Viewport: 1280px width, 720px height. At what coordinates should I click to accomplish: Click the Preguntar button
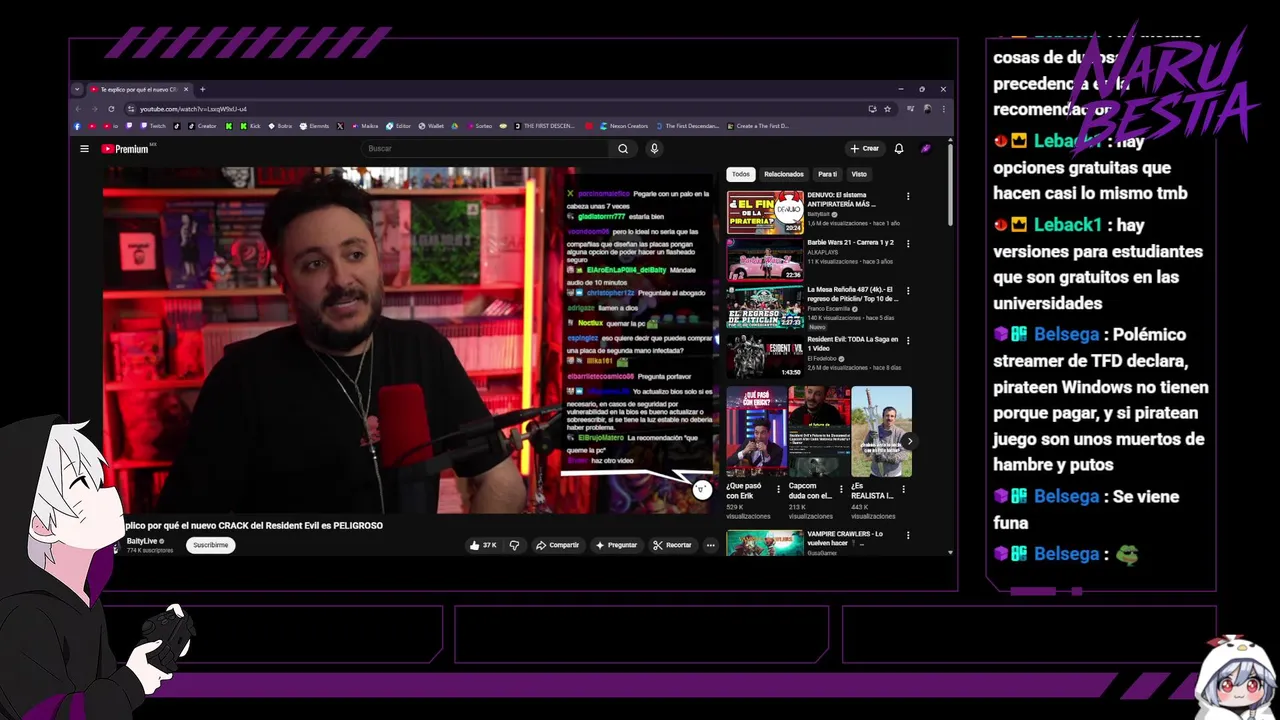616,545
